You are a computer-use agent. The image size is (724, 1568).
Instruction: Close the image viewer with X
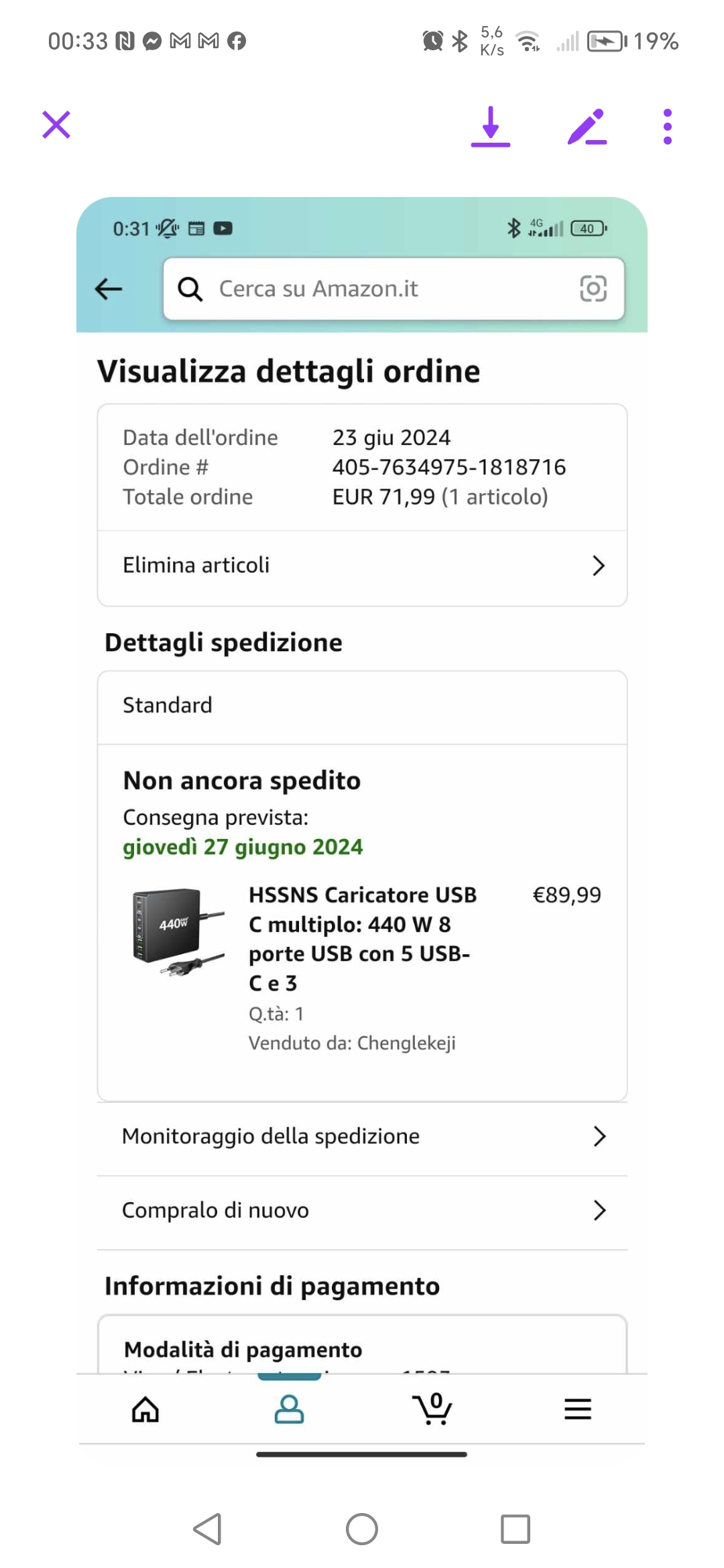point(56,125)
